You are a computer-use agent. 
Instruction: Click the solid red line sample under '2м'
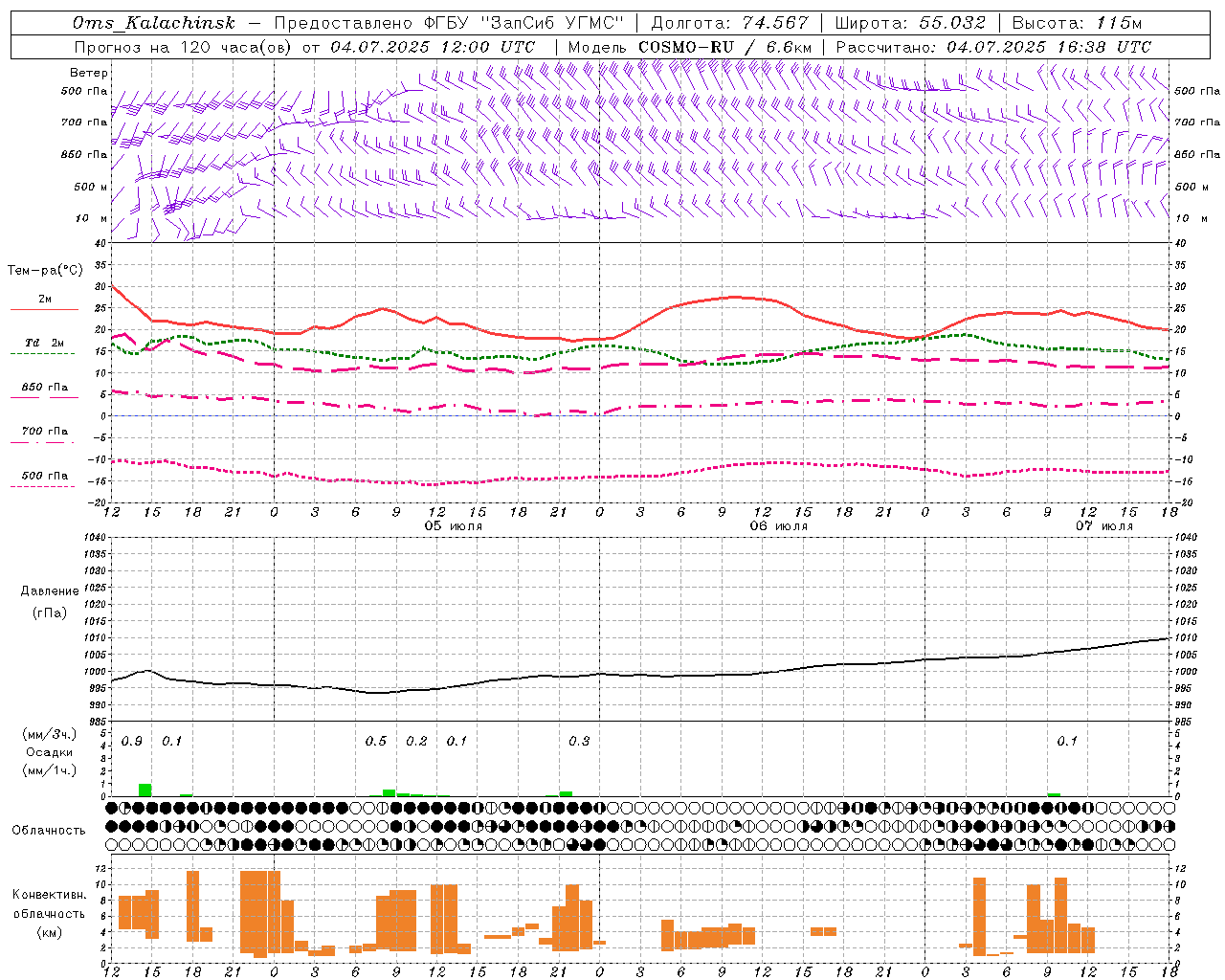coord(44,310)
